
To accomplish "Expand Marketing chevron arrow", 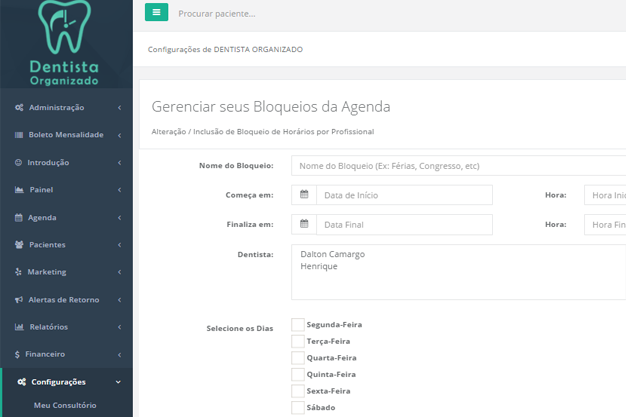I will [119, 272].
